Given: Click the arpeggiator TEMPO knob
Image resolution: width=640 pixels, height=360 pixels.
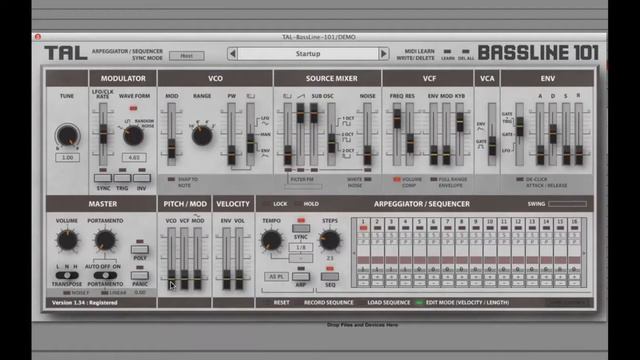Looking at the screenshot, I should [271, 240].
